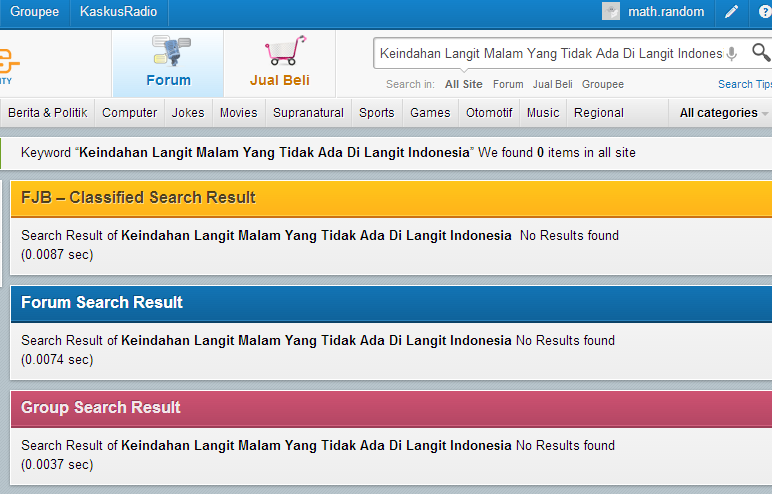Open the math.random profile name
The image size is (772, 494).
(x=666, y=11)
